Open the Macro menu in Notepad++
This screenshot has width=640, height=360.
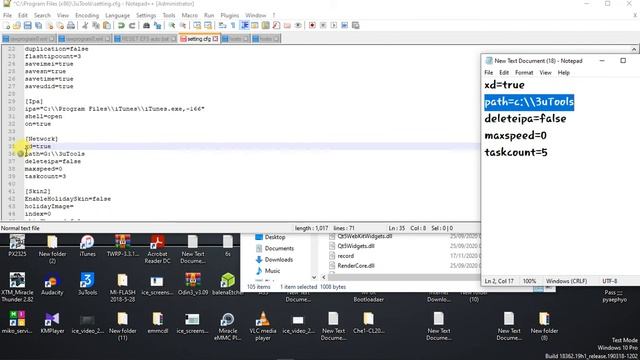[x=189, y=15]
